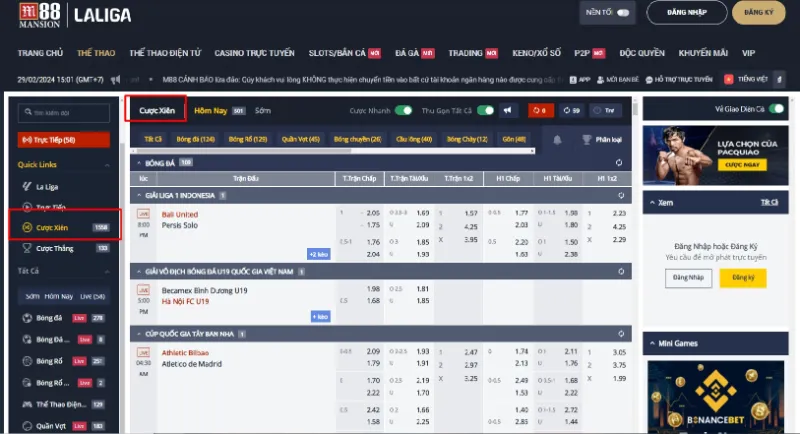Click the + kèo button for Hà Nội FC U19
Image resolution: width=800 pixels, height=434 pixels.
point(320,317)
